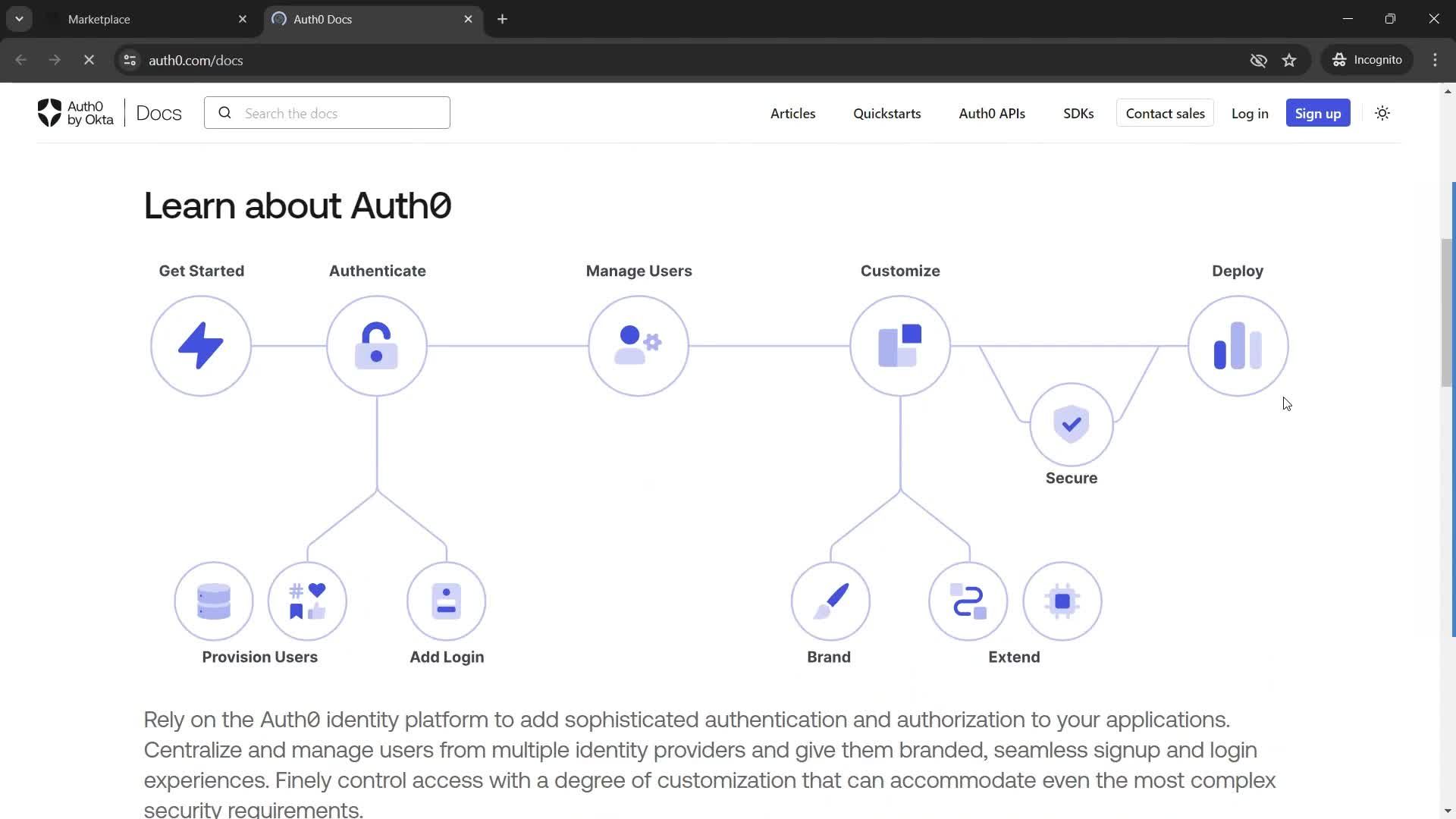Click the Provision Users social hashtag-heart icon
This screenshot has height=819, width=1456.
tap(307, 601)
